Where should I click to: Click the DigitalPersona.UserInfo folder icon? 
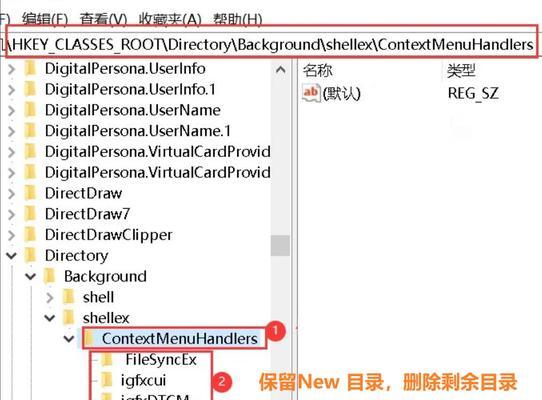pyautogui.click(x=30, y=68)
